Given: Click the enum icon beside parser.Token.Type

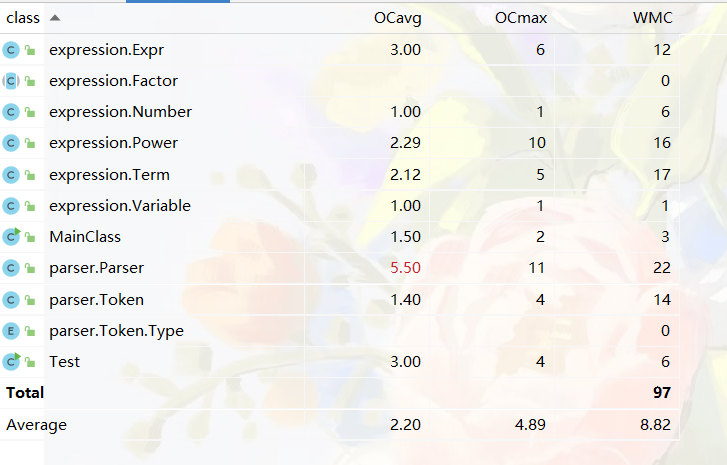Looking at the screenshot, I should tap(11, 330).
